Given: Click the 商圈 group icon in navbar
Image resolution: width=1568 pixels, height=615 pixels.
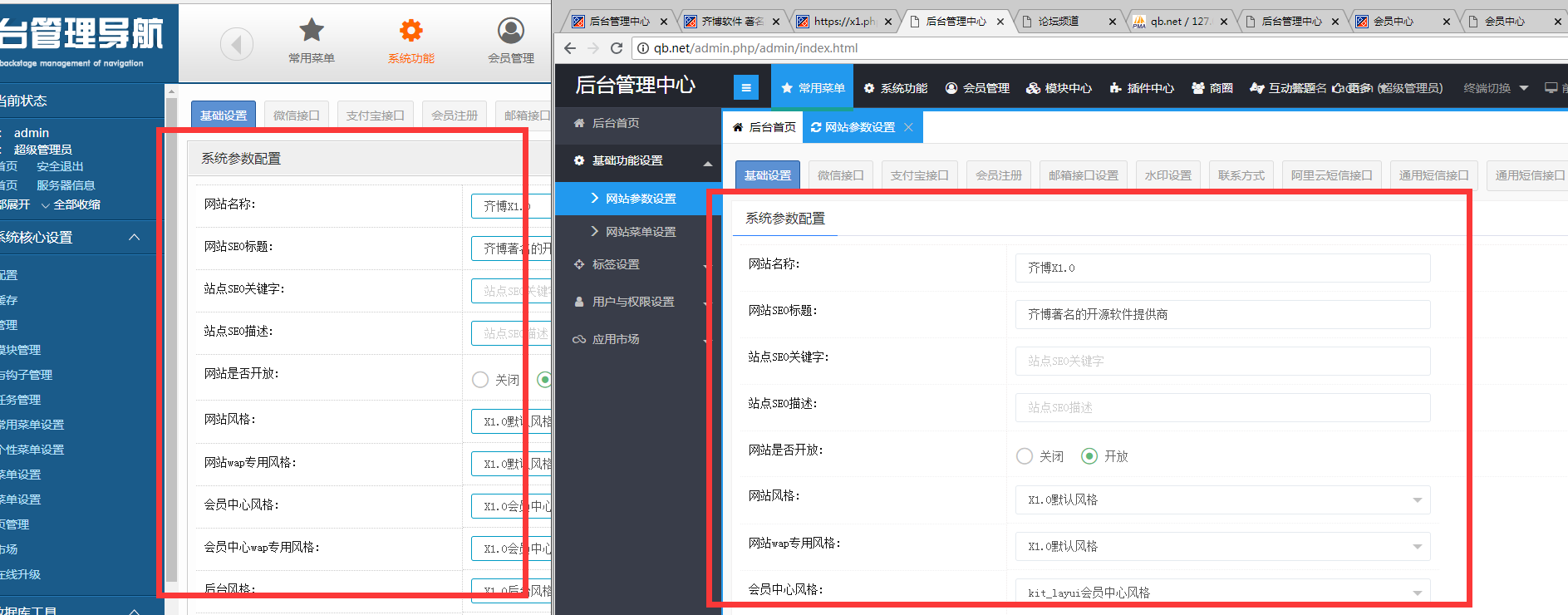Looking at the screenshot, I should [x=1198, y=88].
